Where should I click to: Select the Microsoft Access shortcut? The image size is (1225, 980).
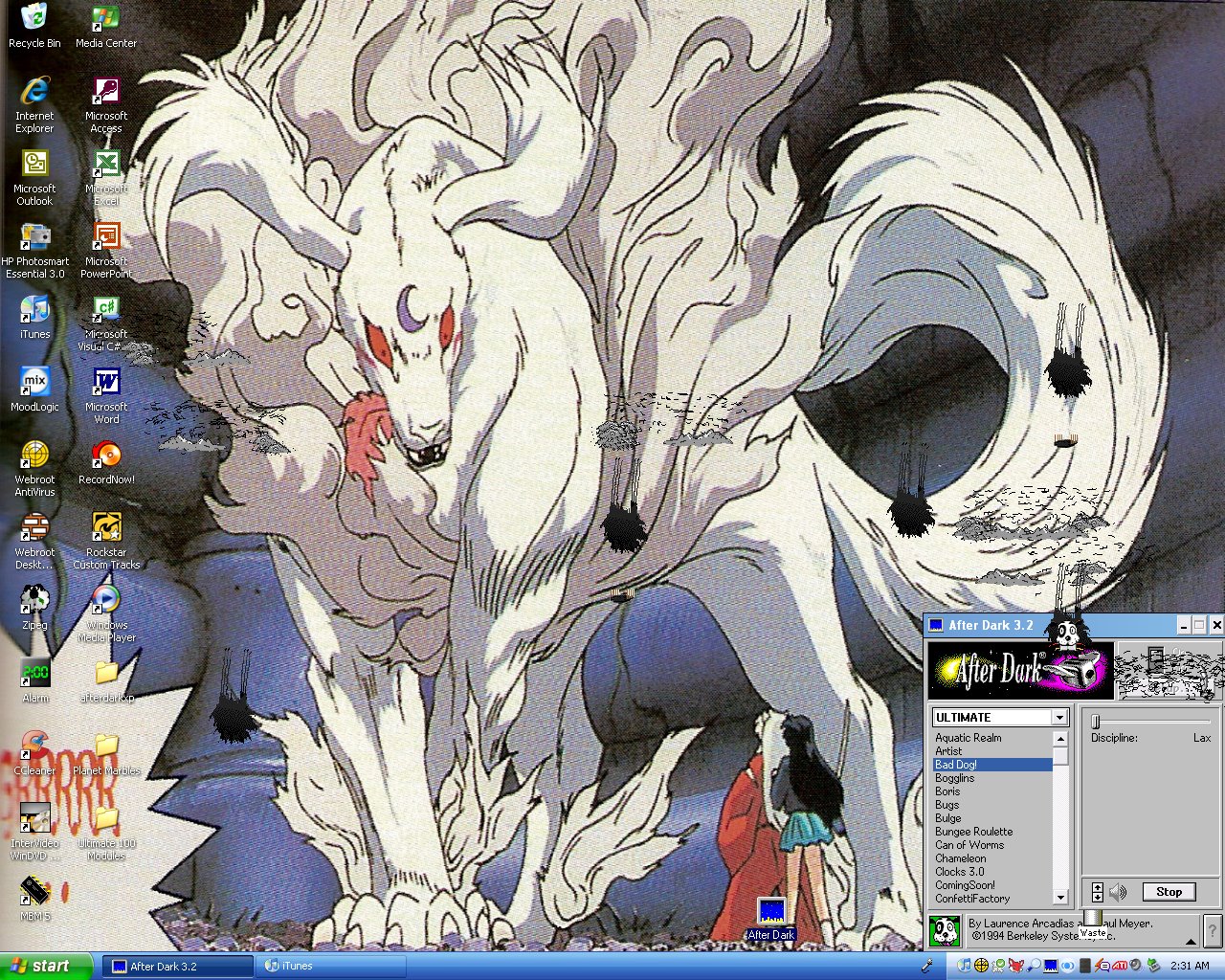tap(106, 104)
